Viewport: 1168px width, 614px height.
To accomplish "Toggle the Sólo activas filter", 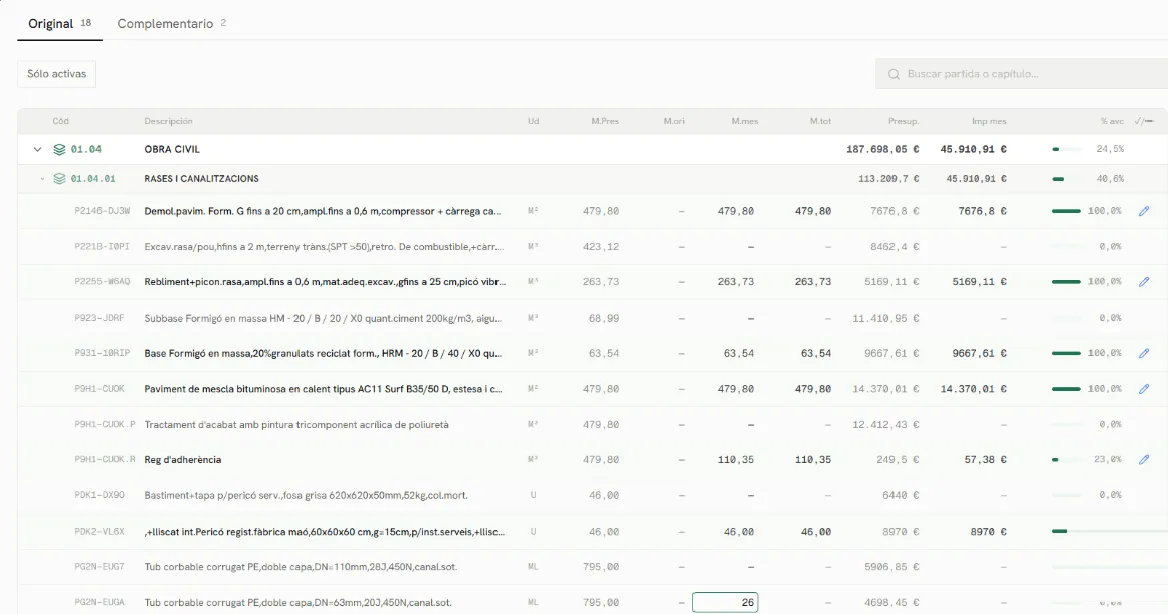I will pos(57,74).
